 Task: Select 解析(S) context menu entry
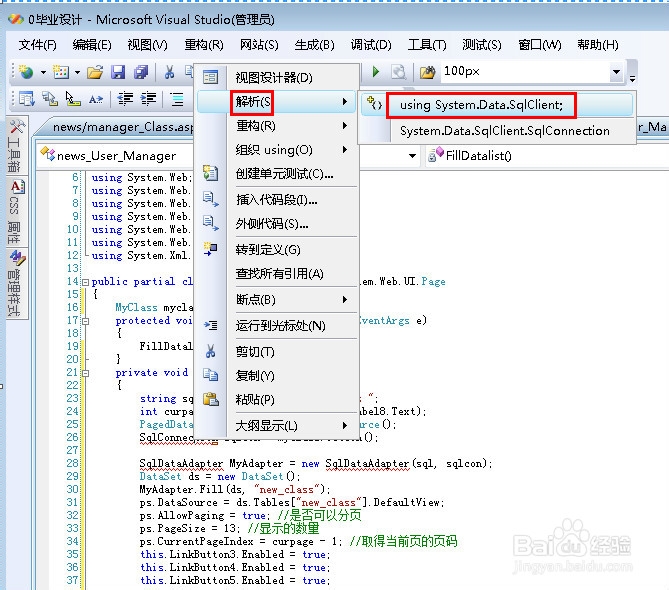pyautogui.click(x=276, y=102)
